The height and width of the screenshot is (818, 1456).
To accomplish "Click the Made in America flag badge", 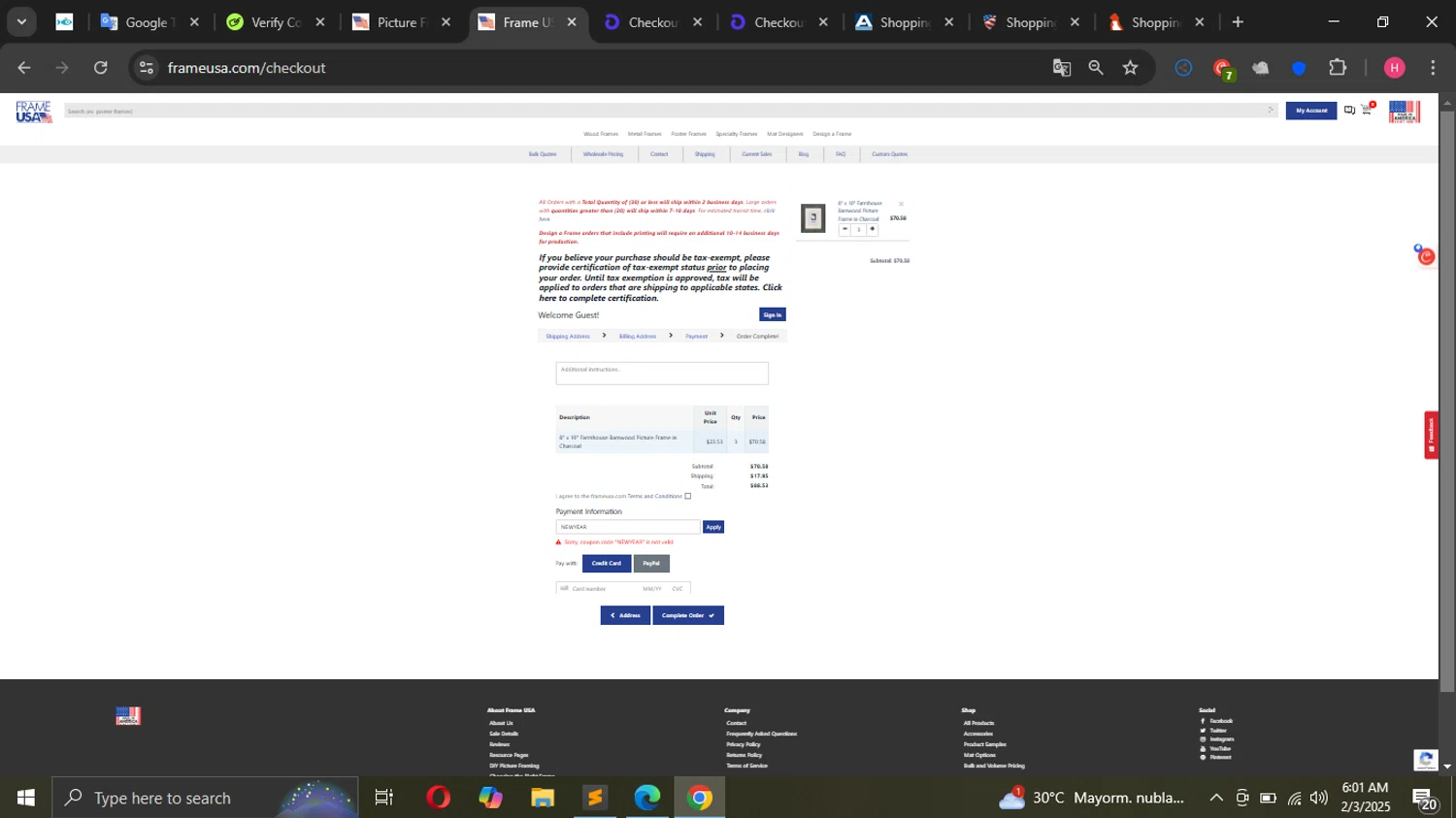I will (1405, 112).
